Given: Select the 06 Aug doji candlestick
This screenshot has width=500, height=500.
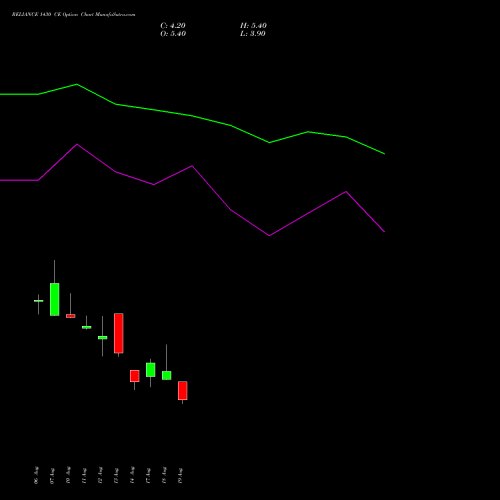Looking at the screenshot, I should pos(38,301).
